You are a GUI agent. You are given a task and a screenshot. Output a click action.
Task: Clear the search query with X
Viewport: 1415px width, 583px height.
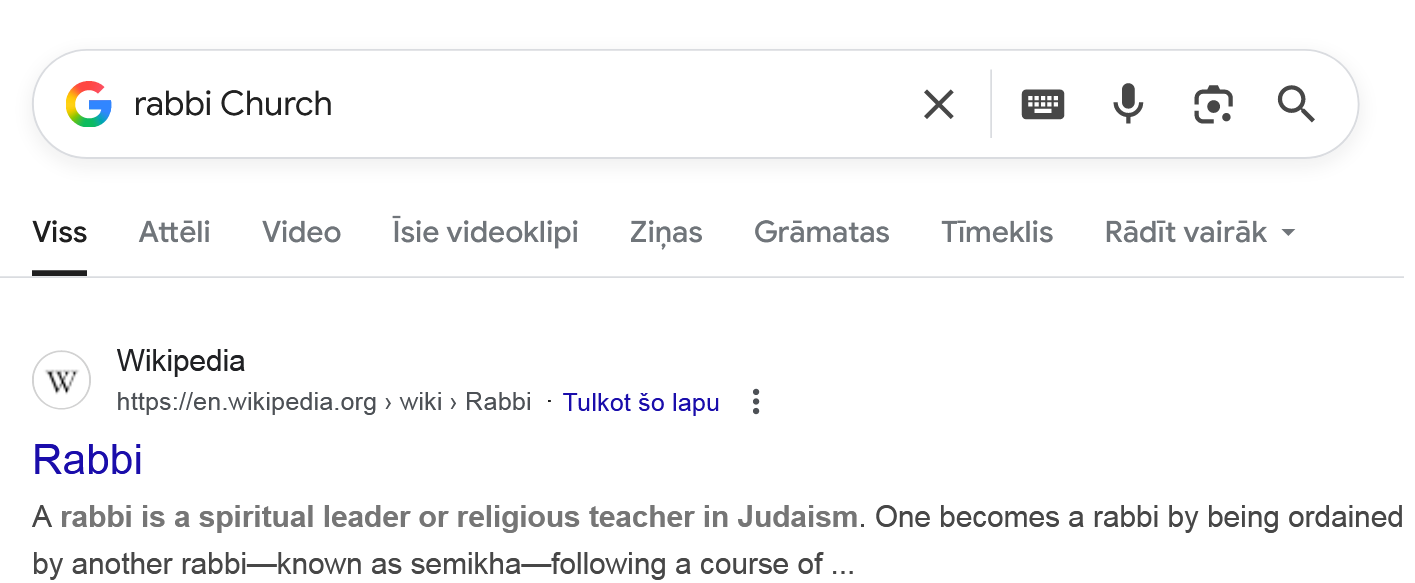pos(938,104)
